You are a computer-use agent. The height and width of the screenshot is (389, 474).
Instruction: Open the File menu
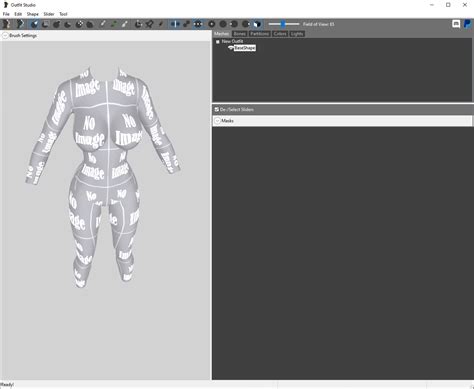pyautogui.click(x=6, y=14)
